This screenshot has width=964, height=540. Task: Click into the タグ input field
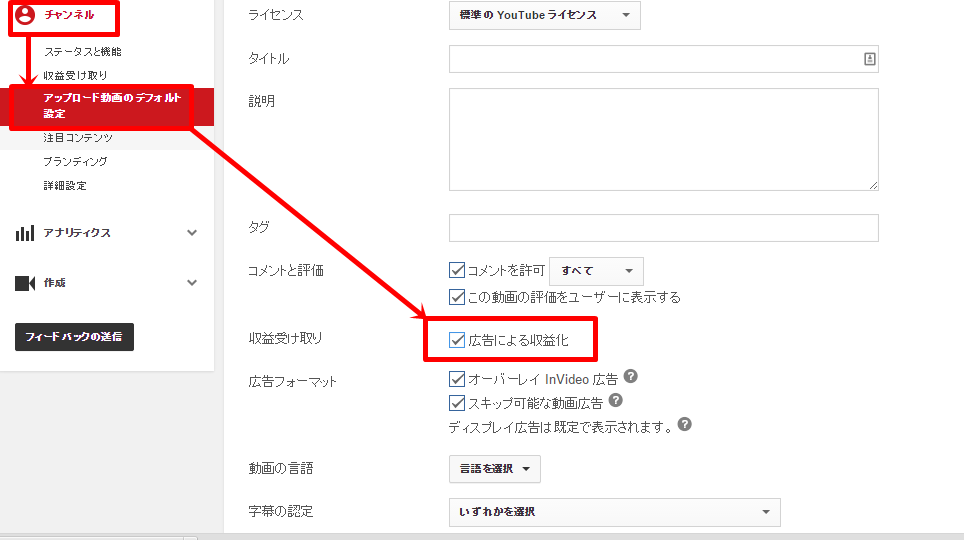coord(663,228)
